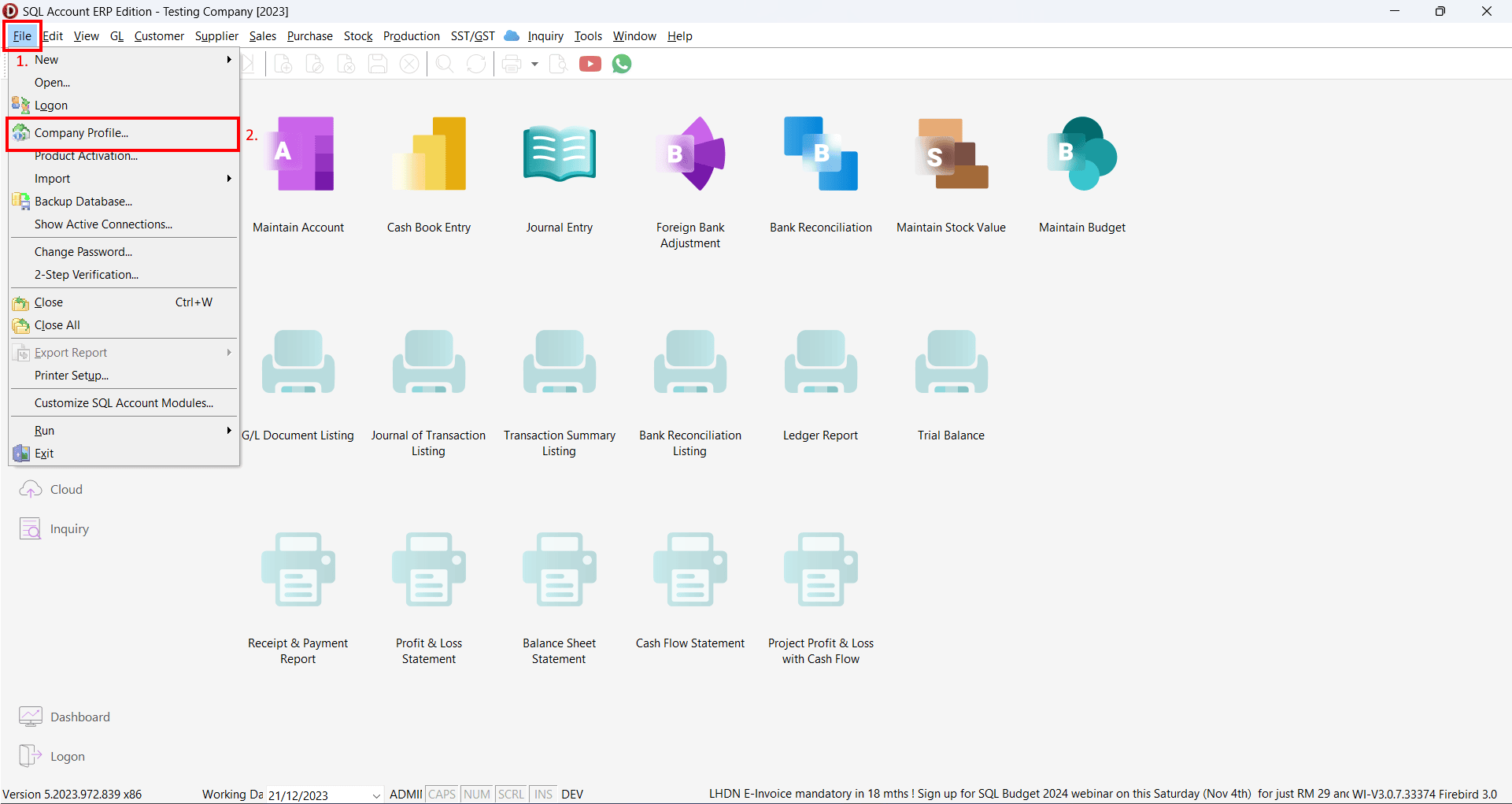The image size is (1512, 804).
Task: Open Balance Sheet Statement report
Action: (x=559, y=572)
